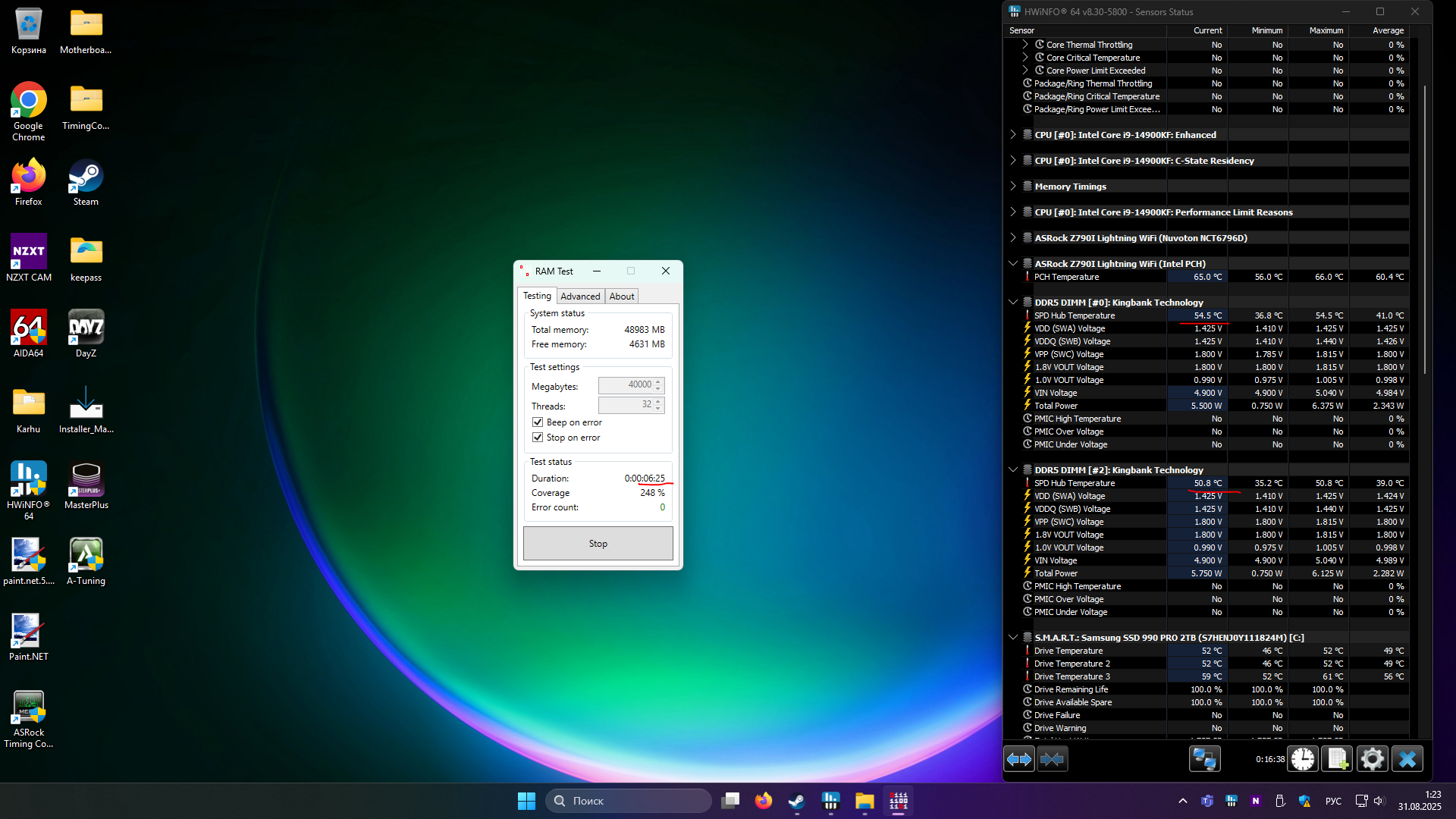
Task: Switch to About tab in RAM Test
Action: pos(622,297)
